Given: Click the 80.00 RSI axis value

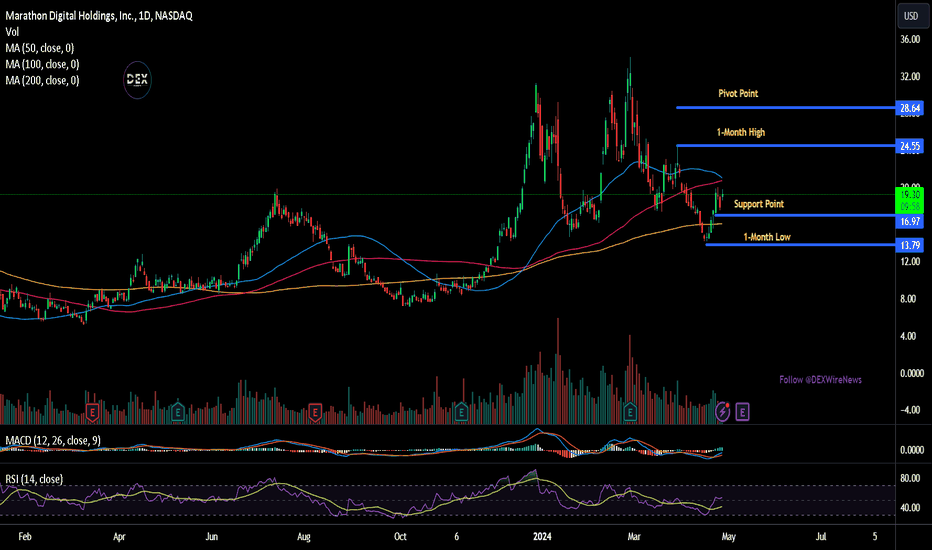Looking at the screenshot, I should [x=910, y=478].
